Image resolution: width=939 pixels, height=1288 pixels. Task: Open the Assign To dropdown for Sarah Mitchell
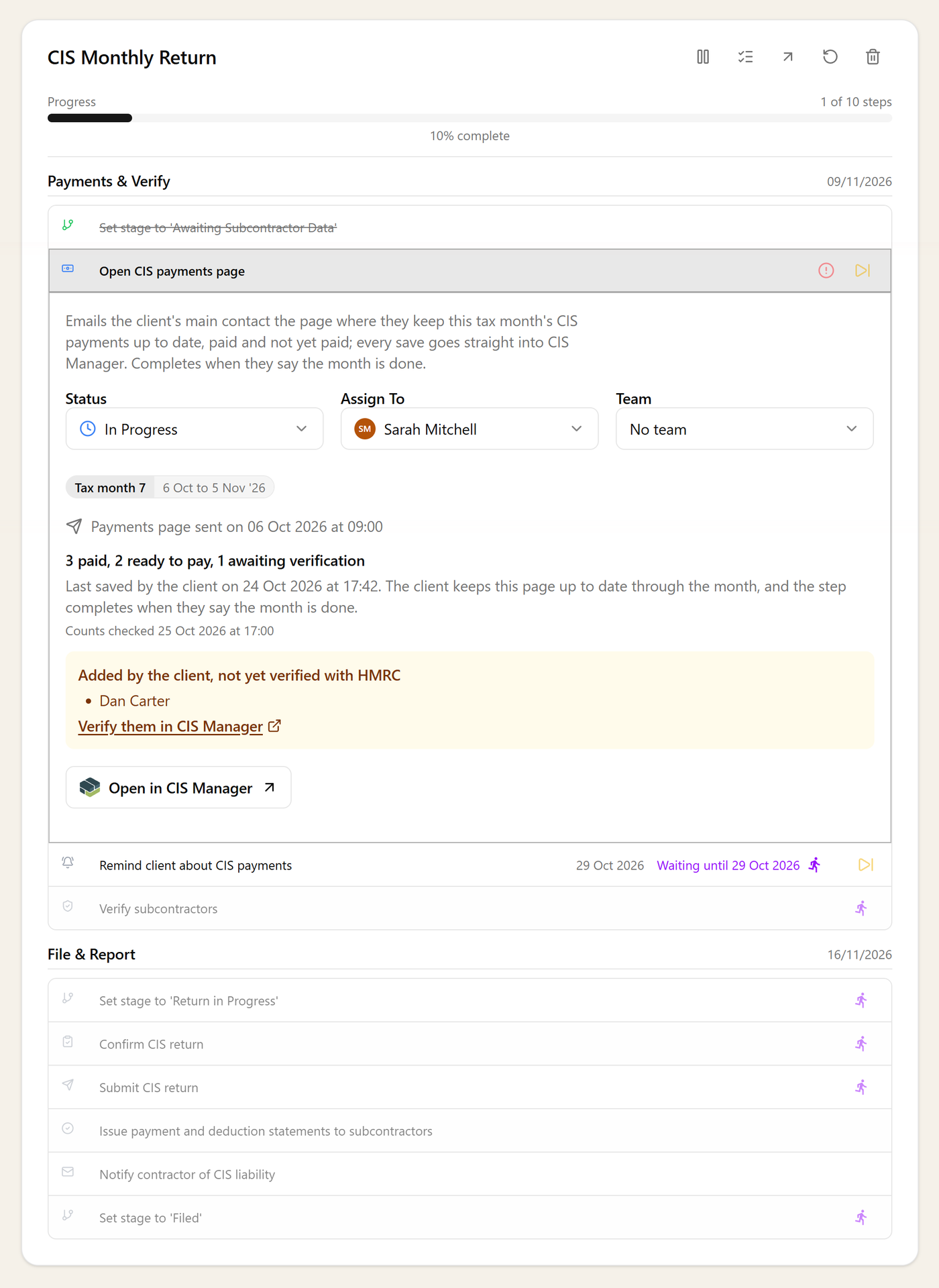click(469, 429)
